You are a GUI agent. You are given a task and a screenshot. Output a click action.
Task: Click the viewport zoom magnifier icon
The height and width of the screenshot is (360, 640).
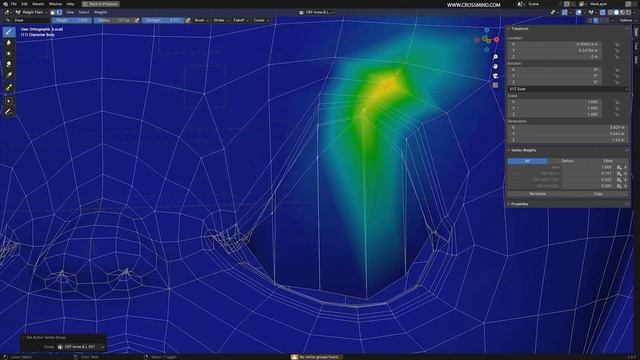[495, 57]
